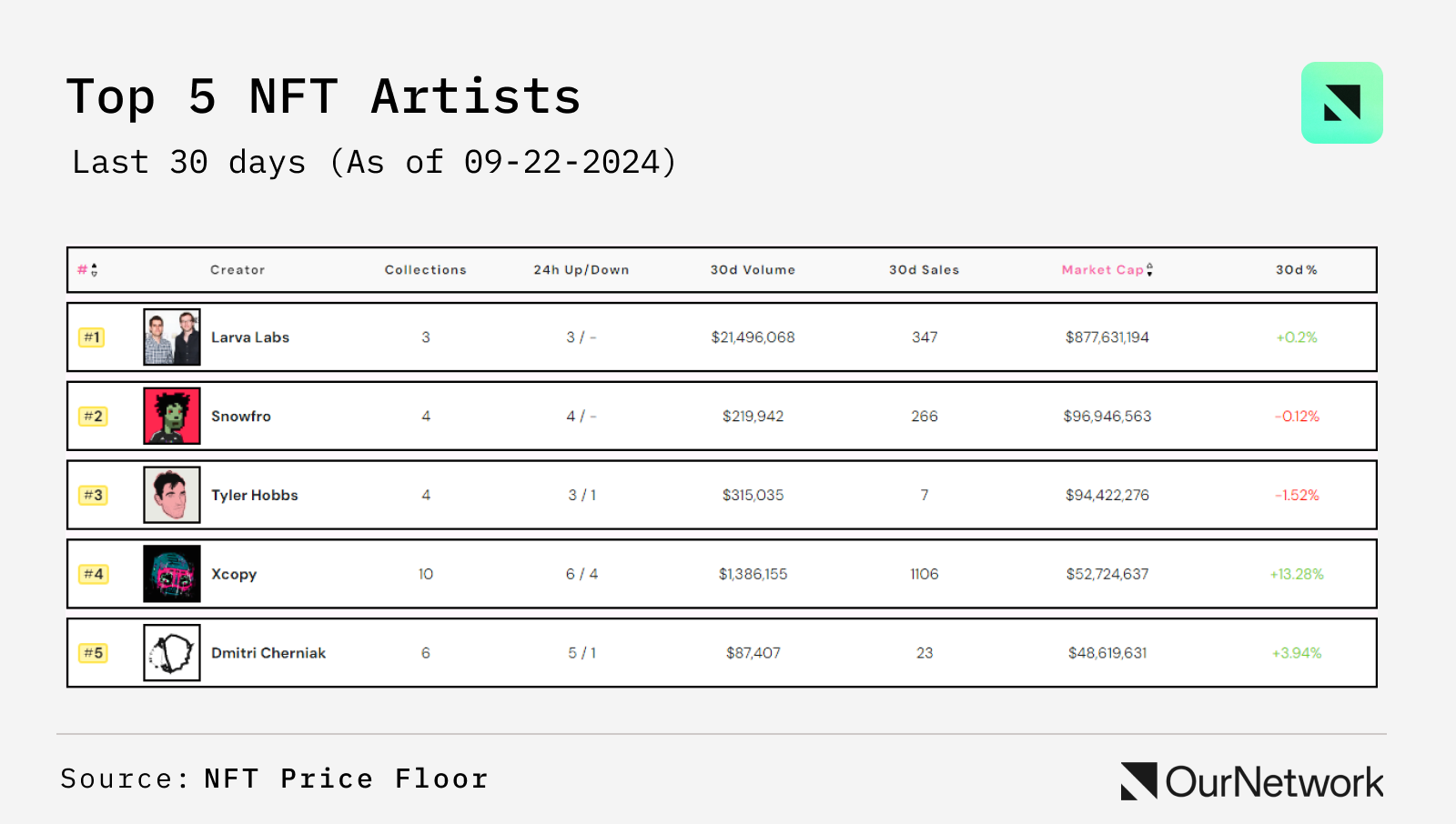Sort by rank number arrows
The image size is (1456, 824).
[x=94, y=270]
